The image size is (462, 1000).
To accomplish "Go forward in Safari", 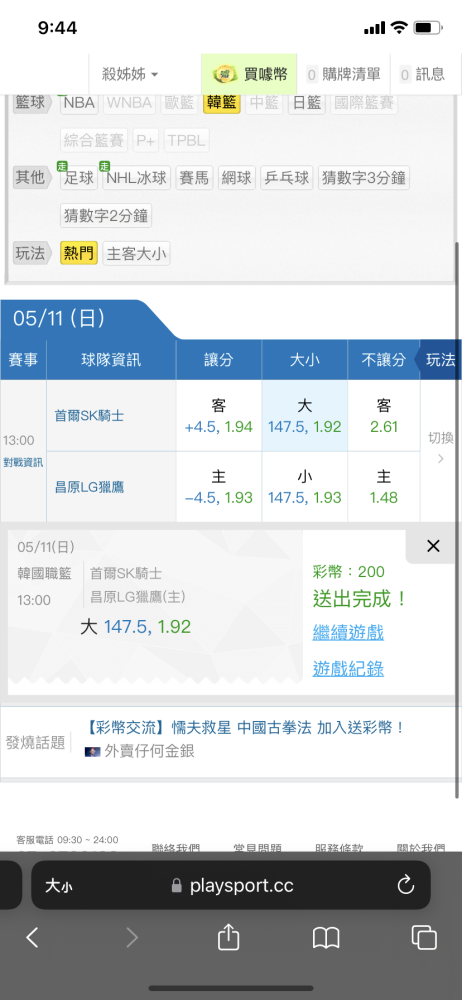I will coord(131,938).
